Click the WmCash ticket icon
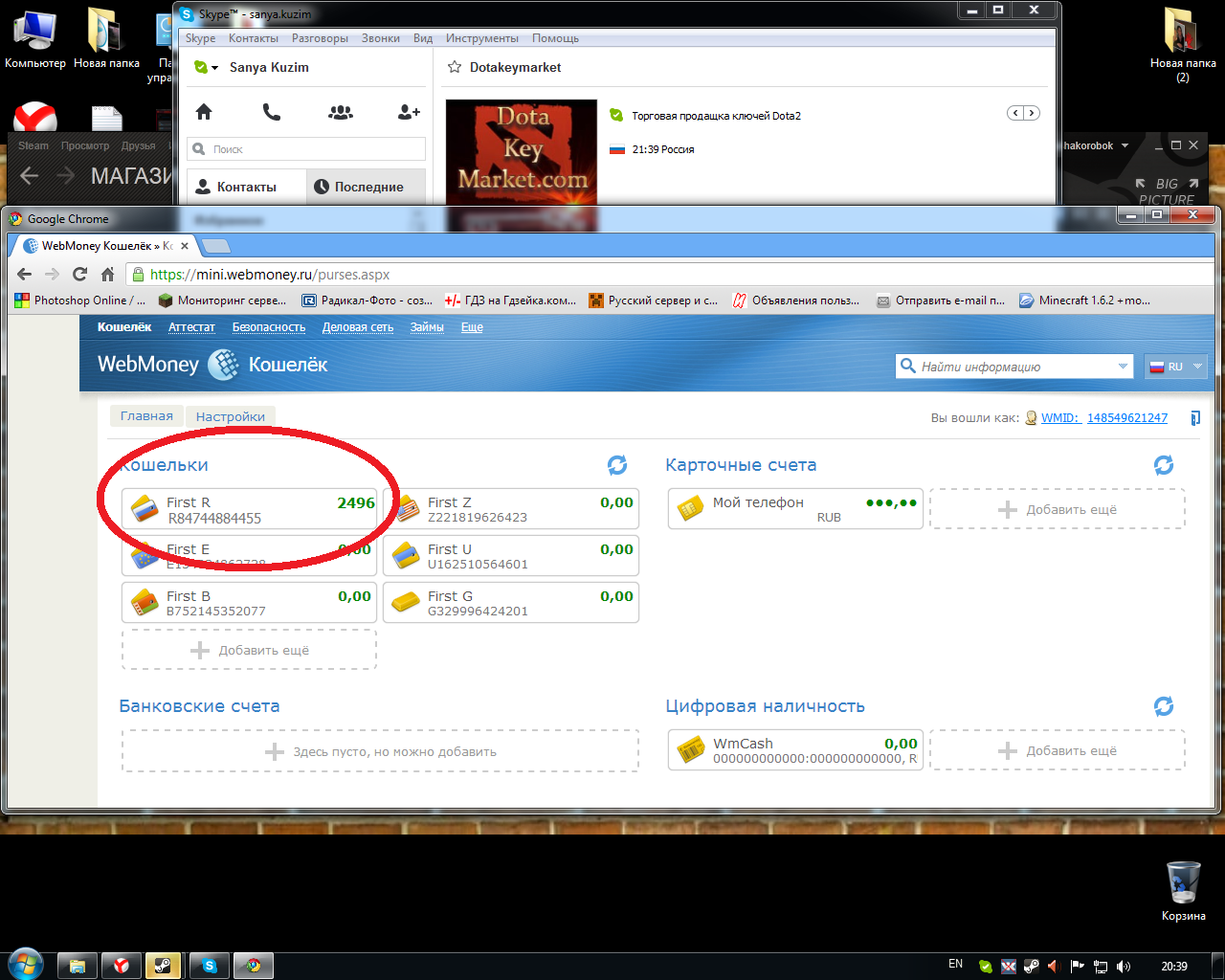The image size is (1225, 980). tap(691, 750)
